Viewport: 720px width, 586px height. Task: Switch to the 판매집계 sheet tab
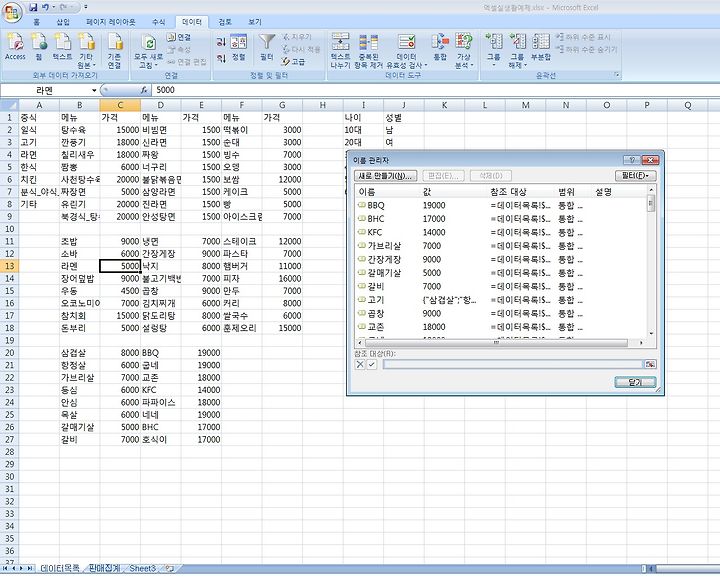tap(104, 568)
